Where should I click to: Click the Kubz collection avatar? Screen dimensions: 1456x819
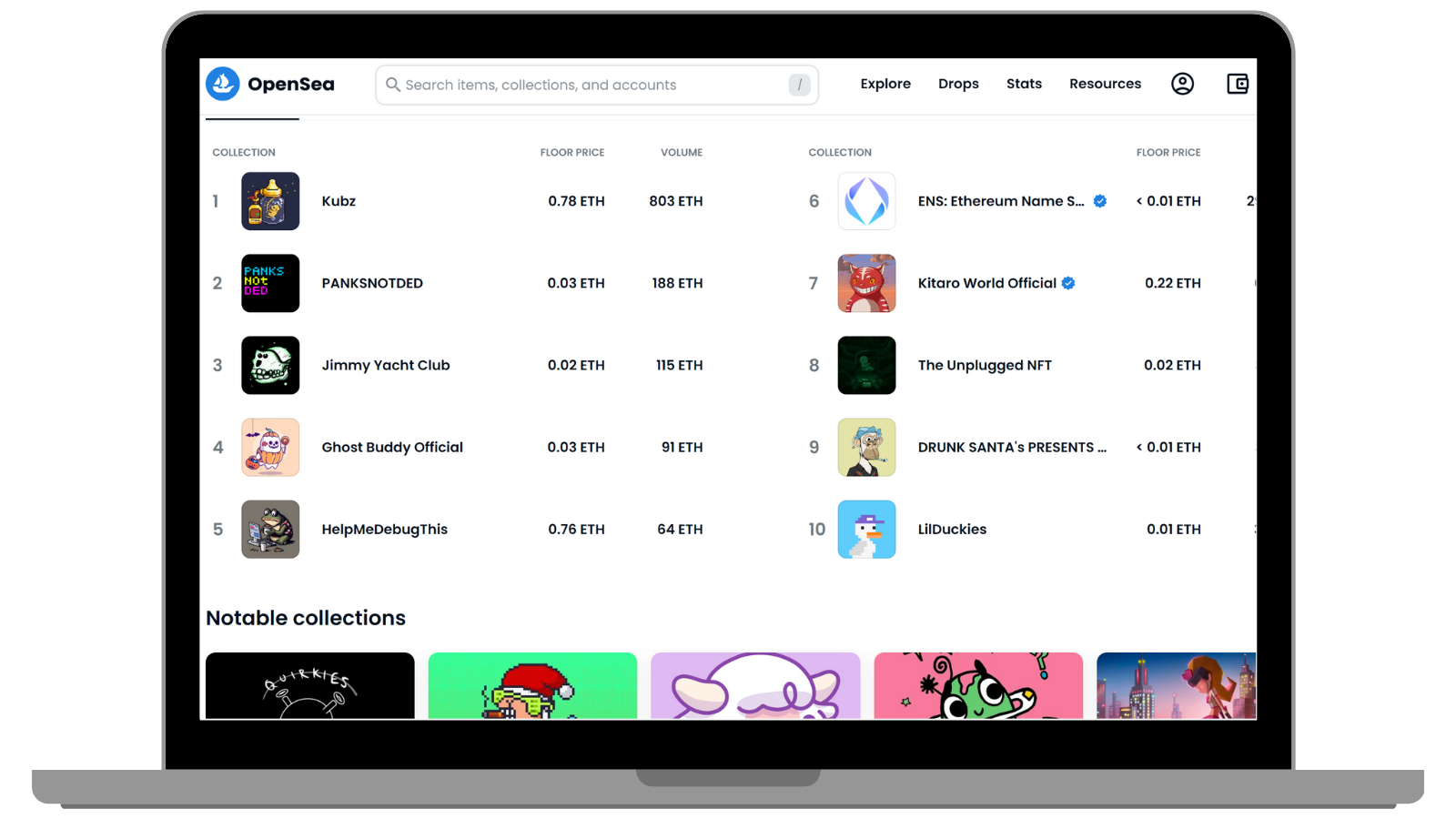tap(270, 201)
